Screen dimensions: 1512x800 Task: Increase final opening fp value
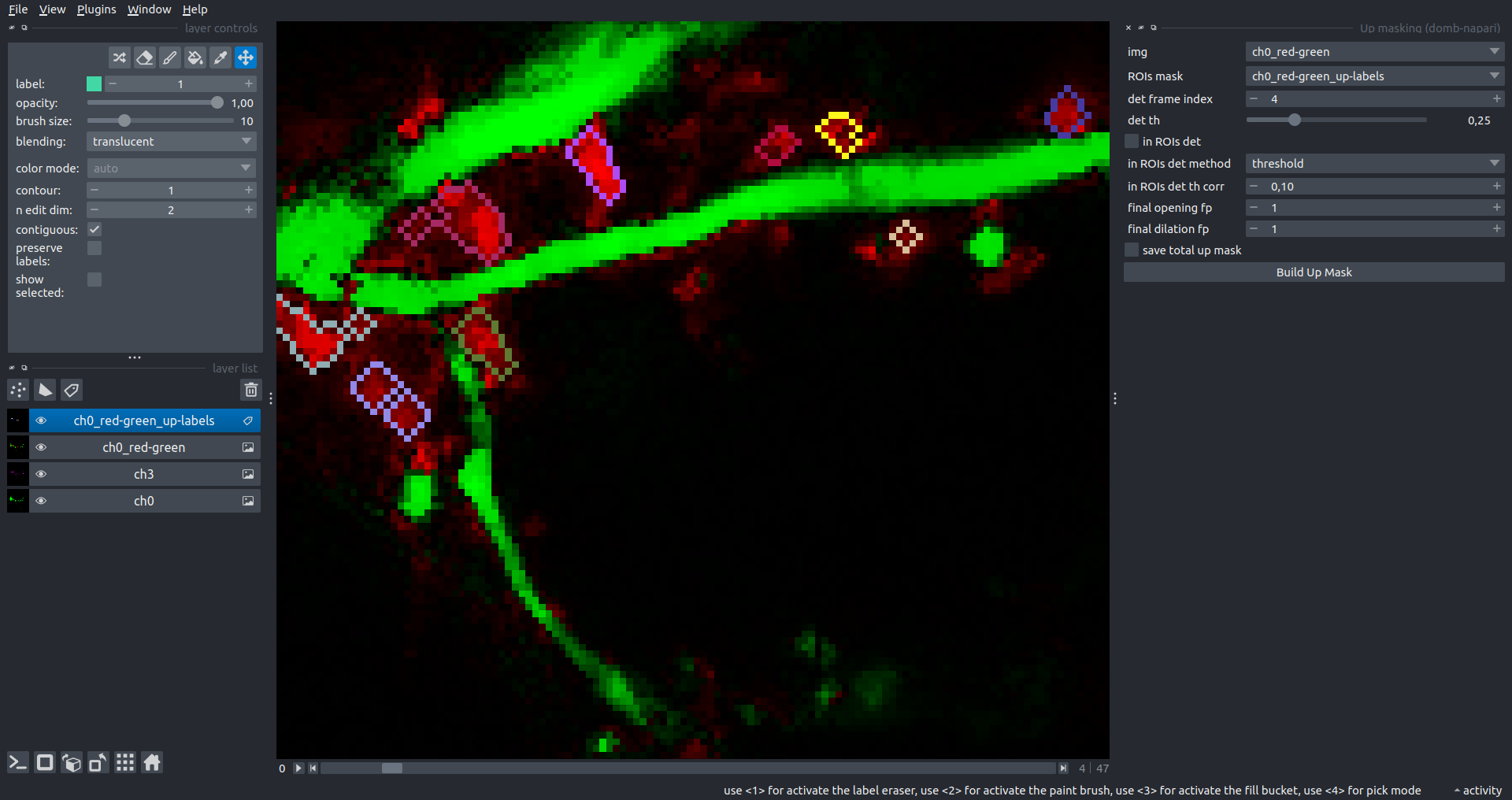tap(1496, 207)
